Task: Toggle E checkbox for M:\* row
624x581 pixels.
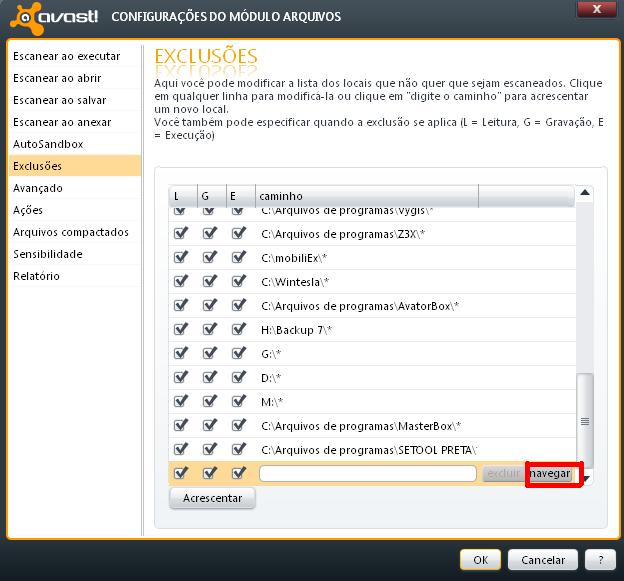Action: [x=239, y=401]
